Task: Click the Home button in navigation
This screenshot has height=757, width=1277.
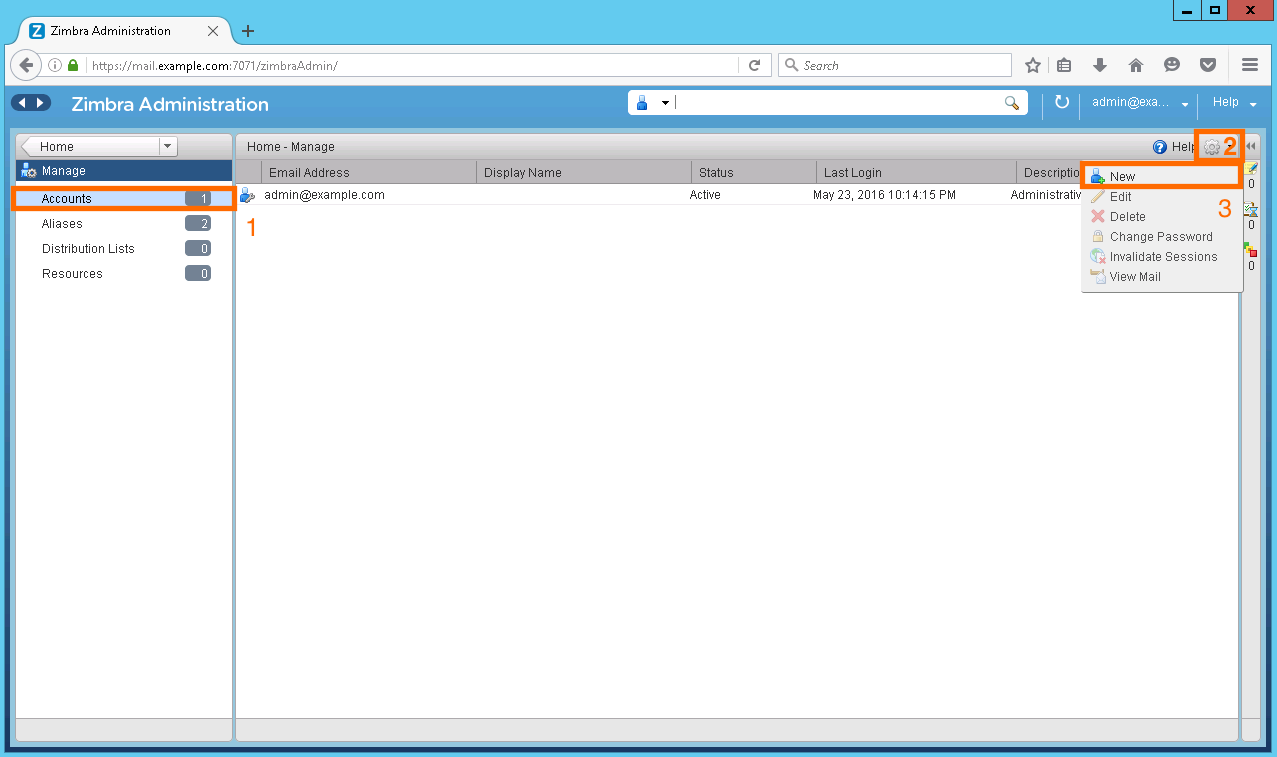Action: tap(90, 147)
